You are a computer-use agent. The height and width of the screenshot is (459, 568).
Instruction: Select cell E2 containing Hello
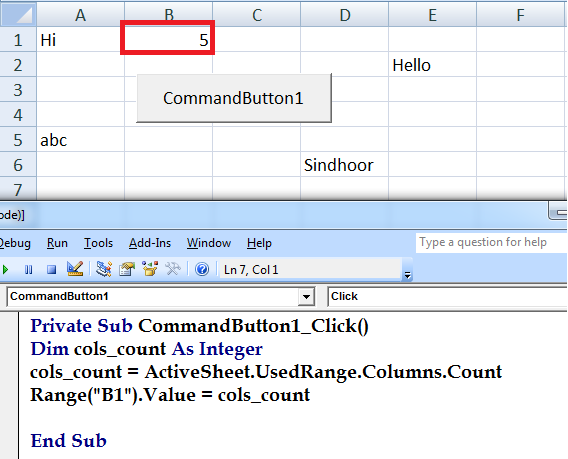[x=432, y=65]
